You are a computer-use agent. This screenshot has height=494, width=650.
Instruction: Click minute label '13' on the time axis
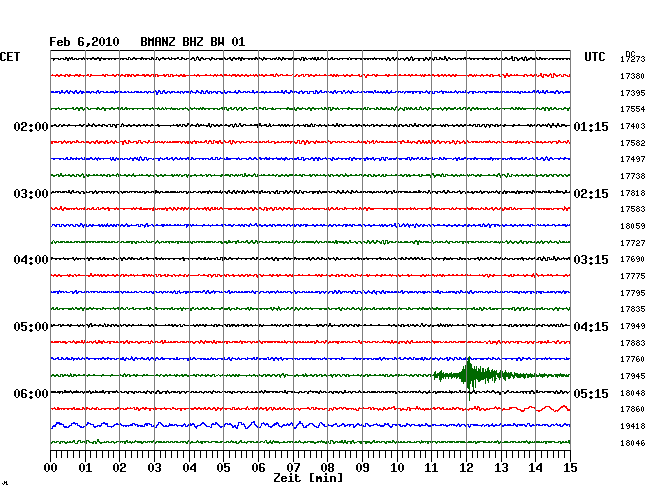[501, 468]
